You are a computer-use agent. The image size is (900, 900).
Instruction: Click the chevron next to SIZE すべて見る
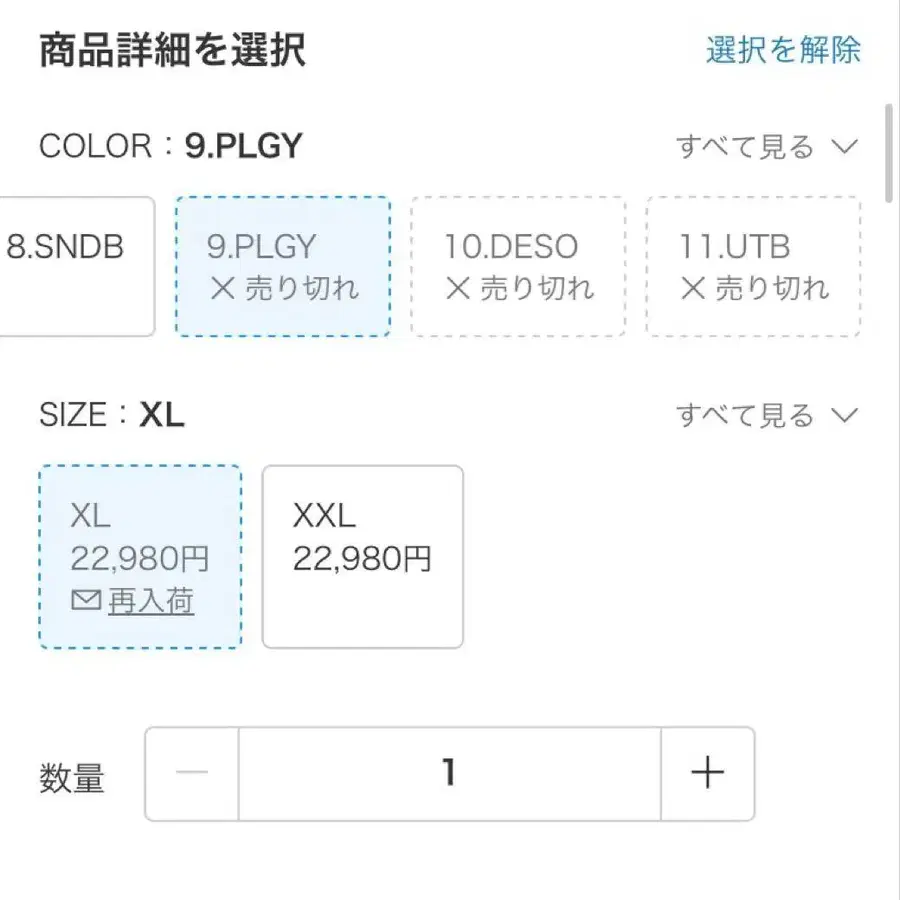(x=845, y=414)
